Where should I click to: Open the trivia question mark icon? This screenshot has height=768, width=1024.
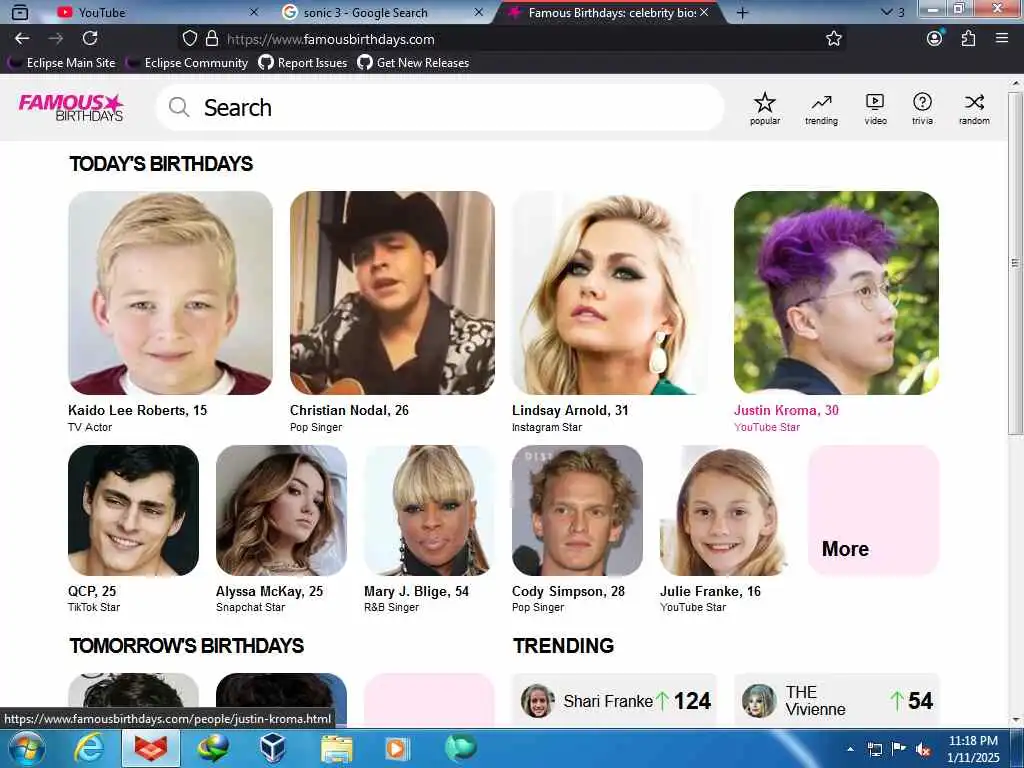[922, 108]
